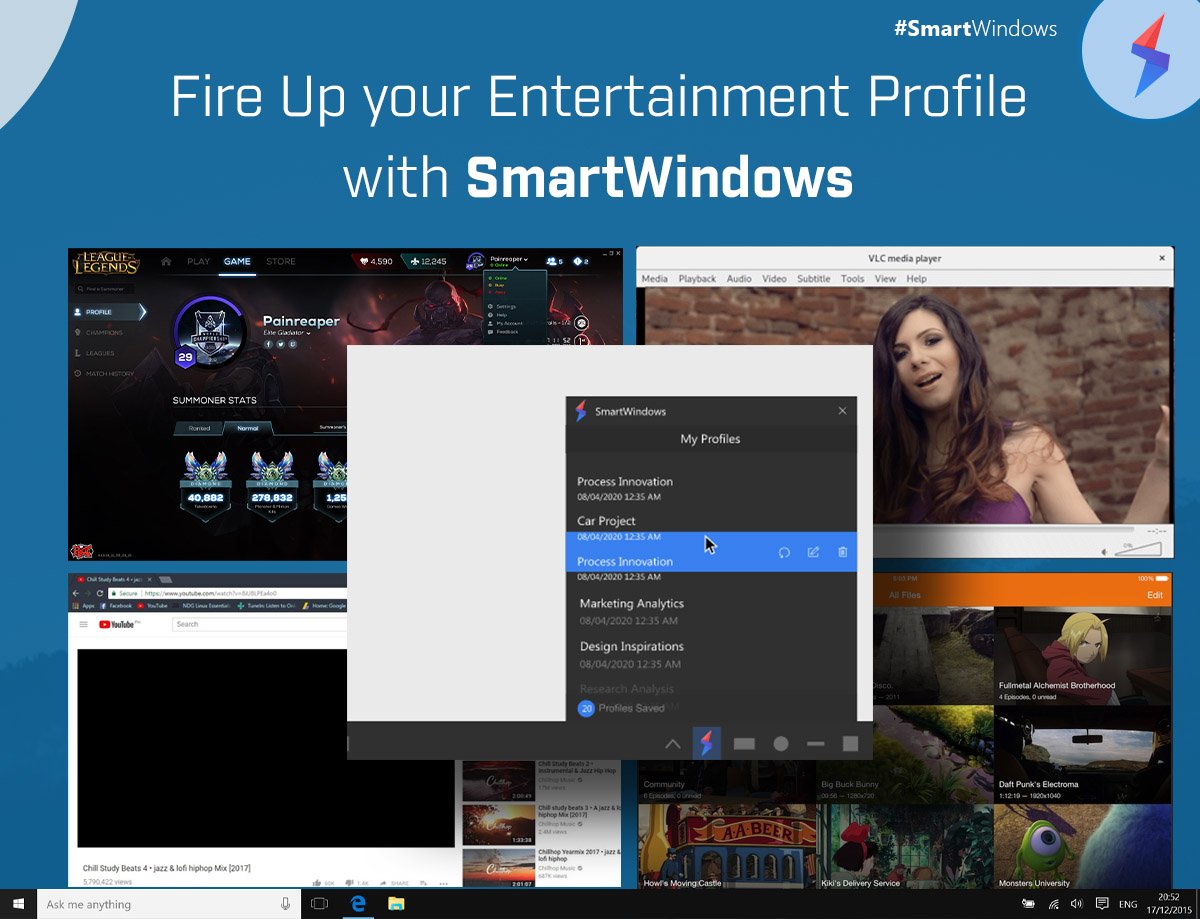Viewport: 1200px width, 919px height.
Task: Edit the selected Process Innovation profile
Action: [813, 552]
